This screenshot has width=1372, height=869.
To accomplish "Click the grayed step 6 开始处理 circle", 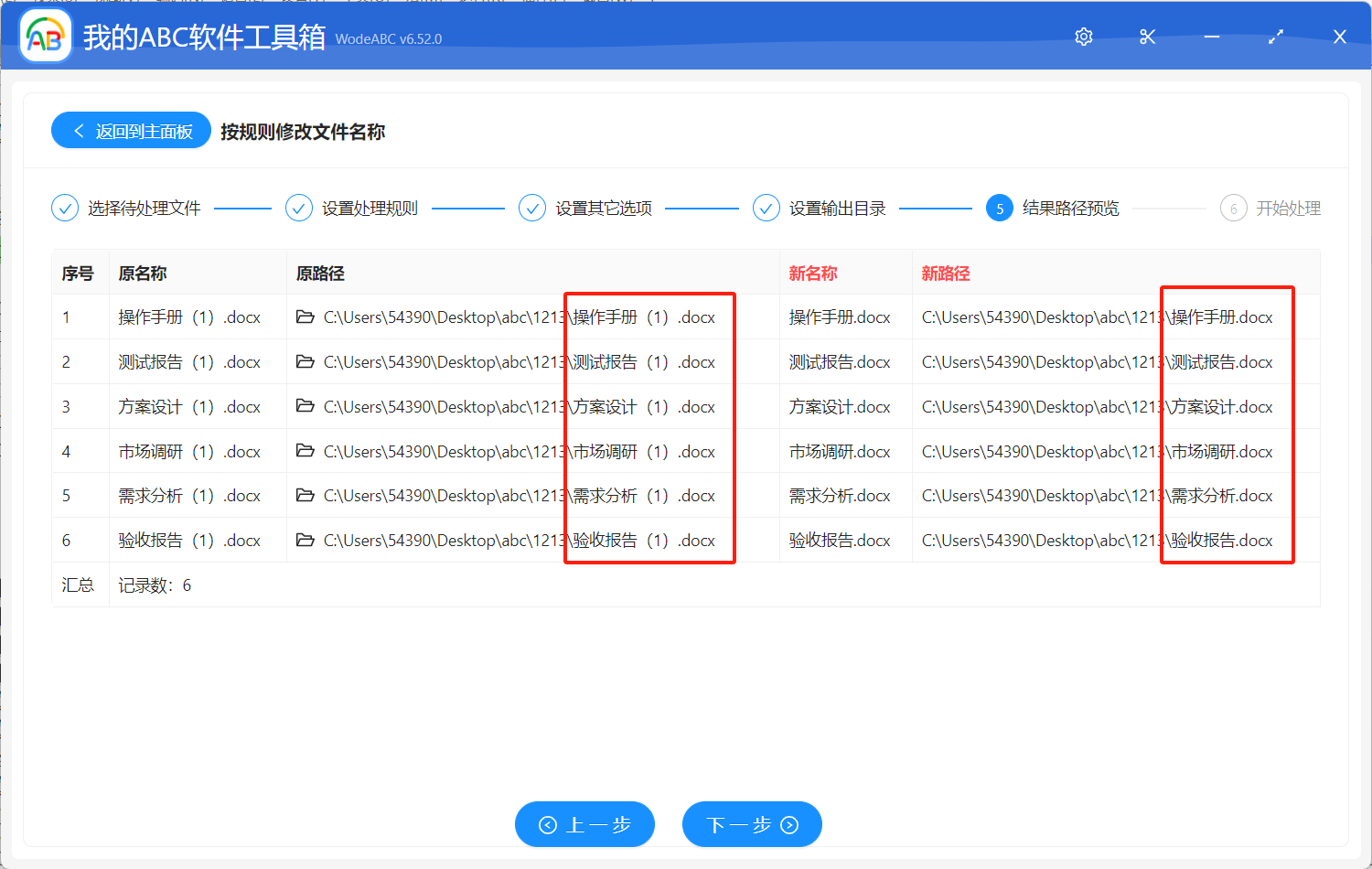I will pyautogui.click(x=1233, y=208).
